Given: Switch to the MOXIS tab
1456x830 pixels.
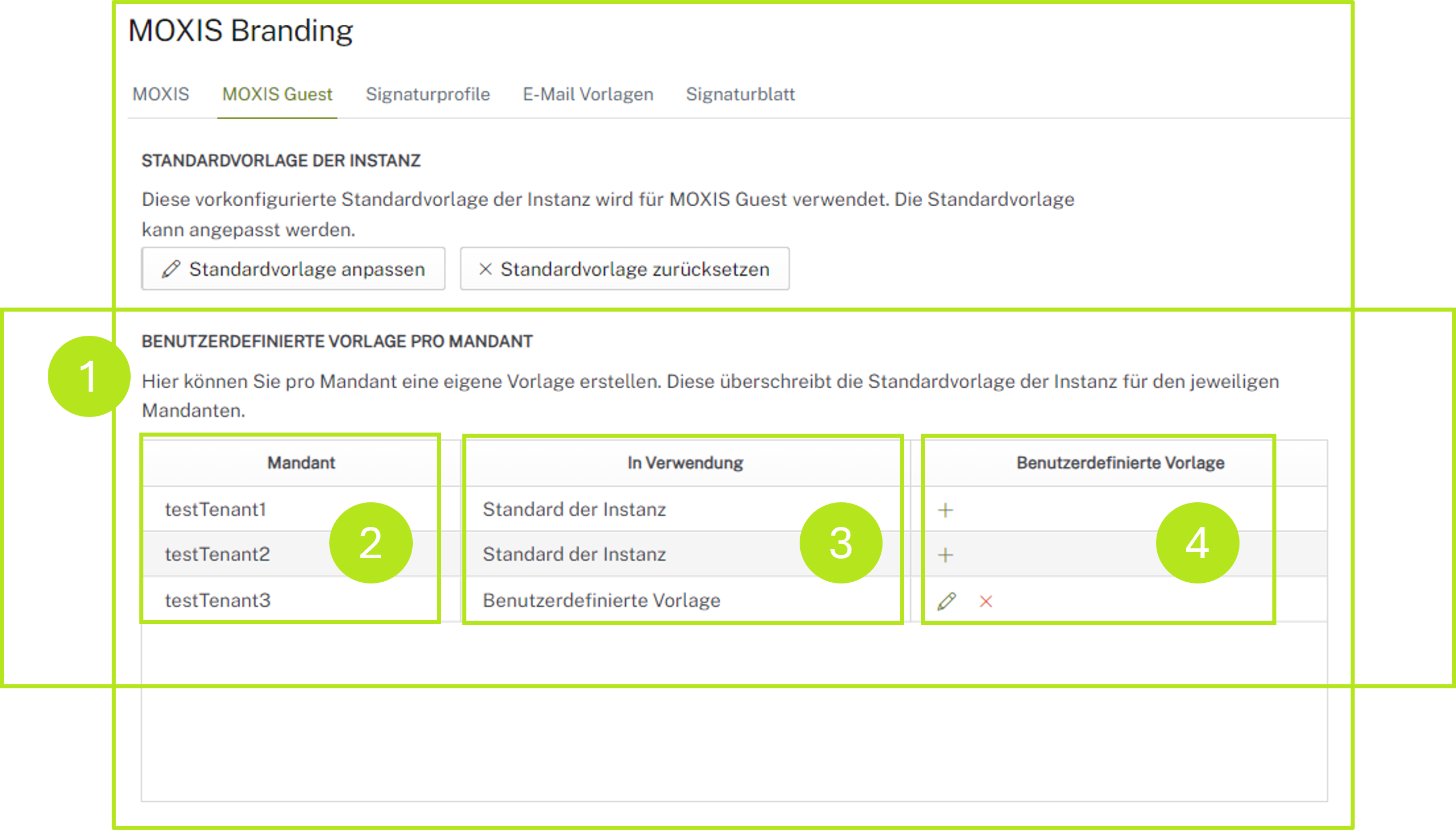Looking at the screenshot, I should click(161, 94).
